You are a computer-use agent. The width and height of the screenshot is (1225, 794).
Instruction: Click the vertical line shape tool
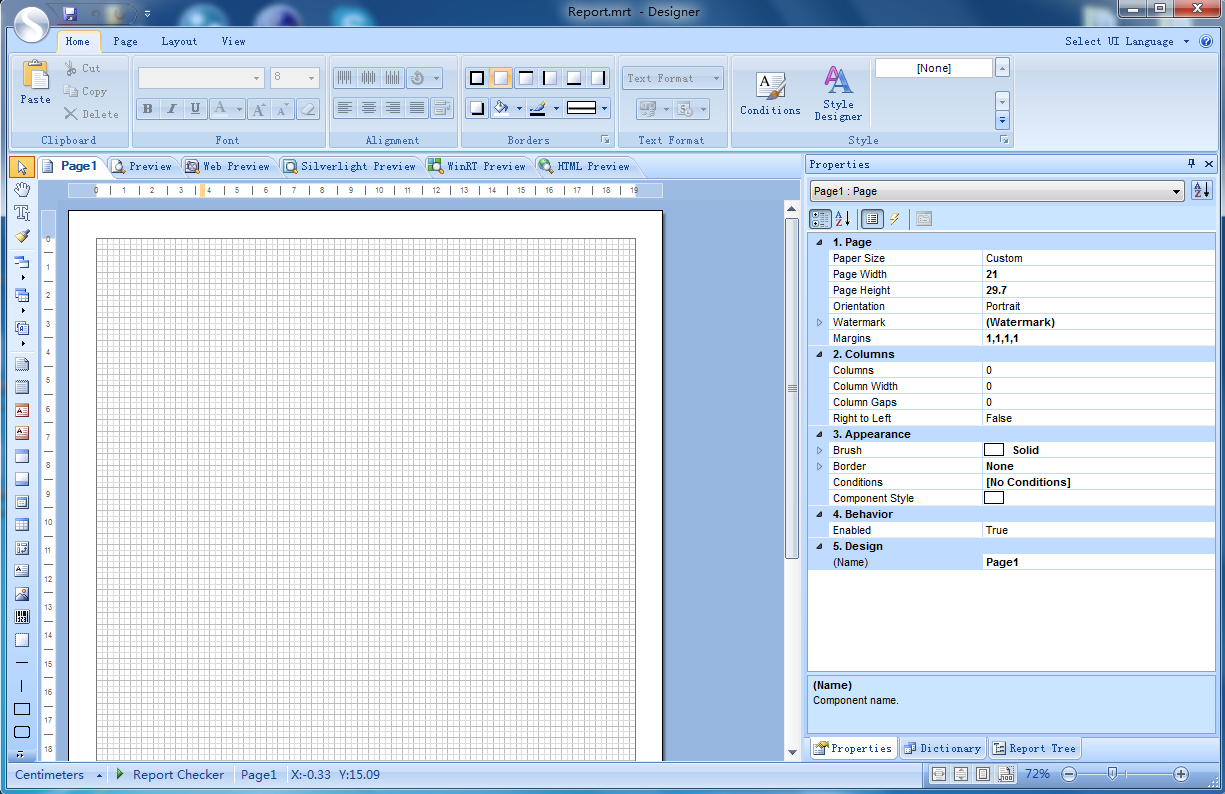[22, 686]
